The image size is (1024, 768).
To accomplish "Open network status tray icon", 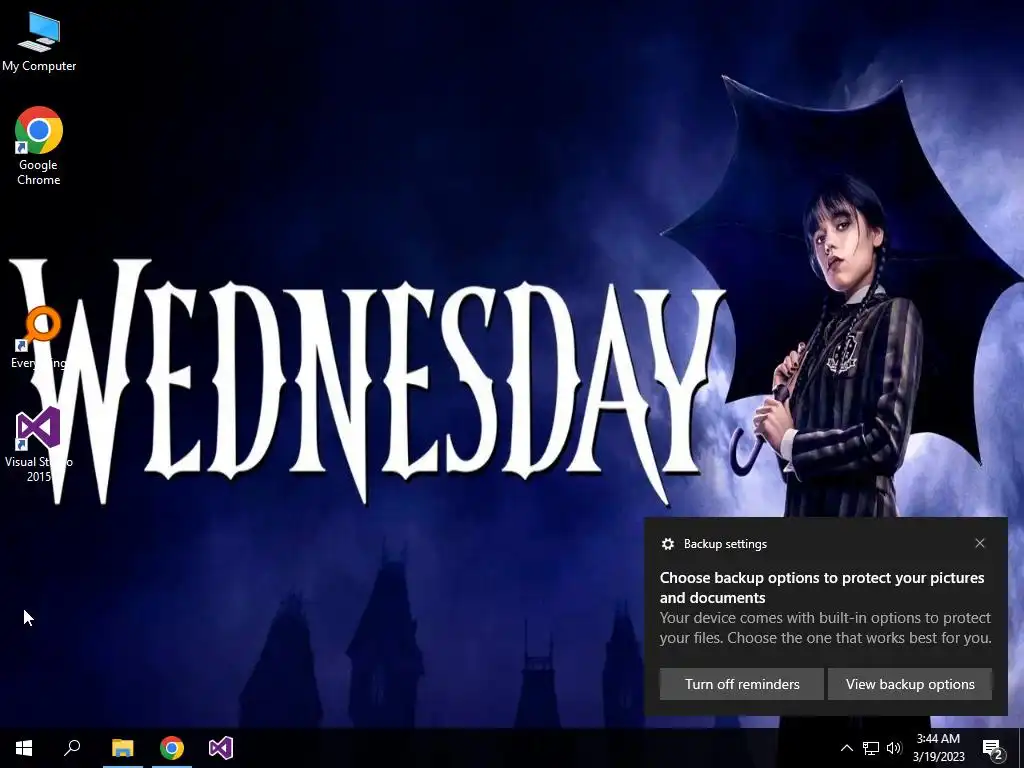I will coord(871,748).
